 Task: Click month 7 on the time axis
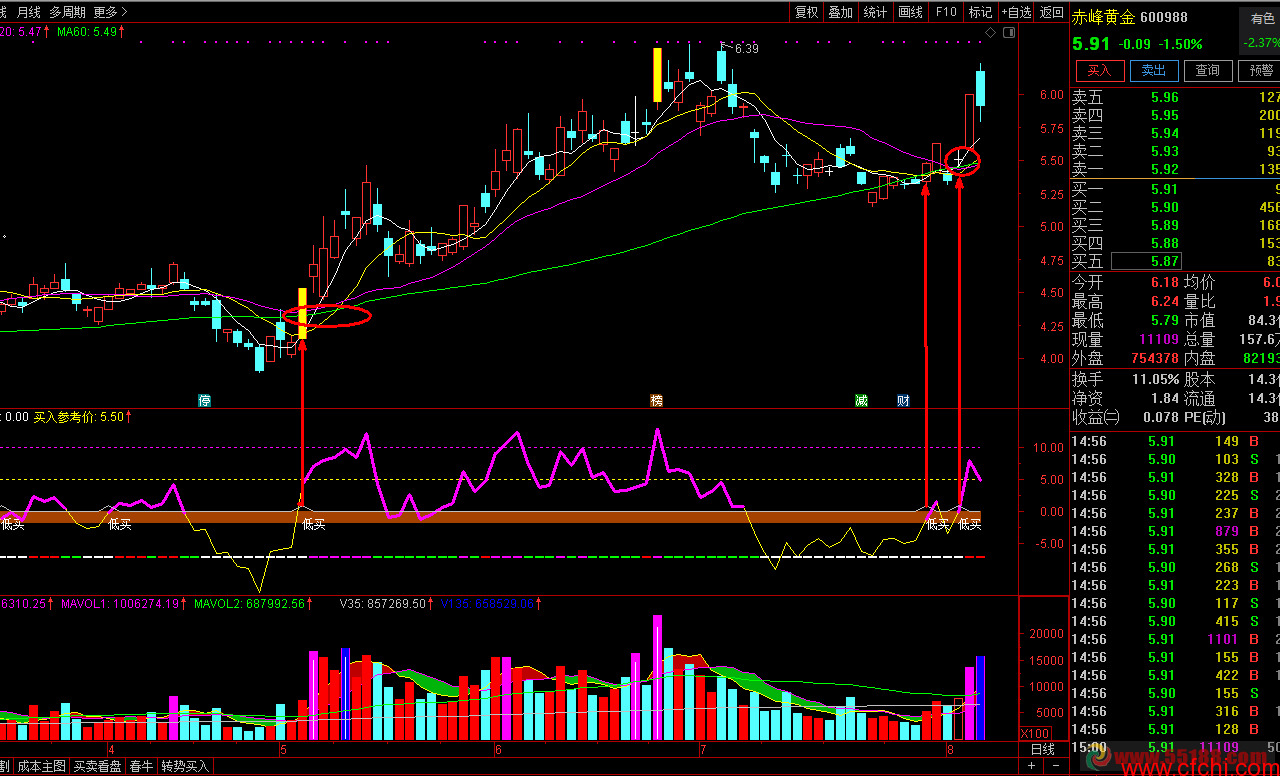click(x=703, y=749)
